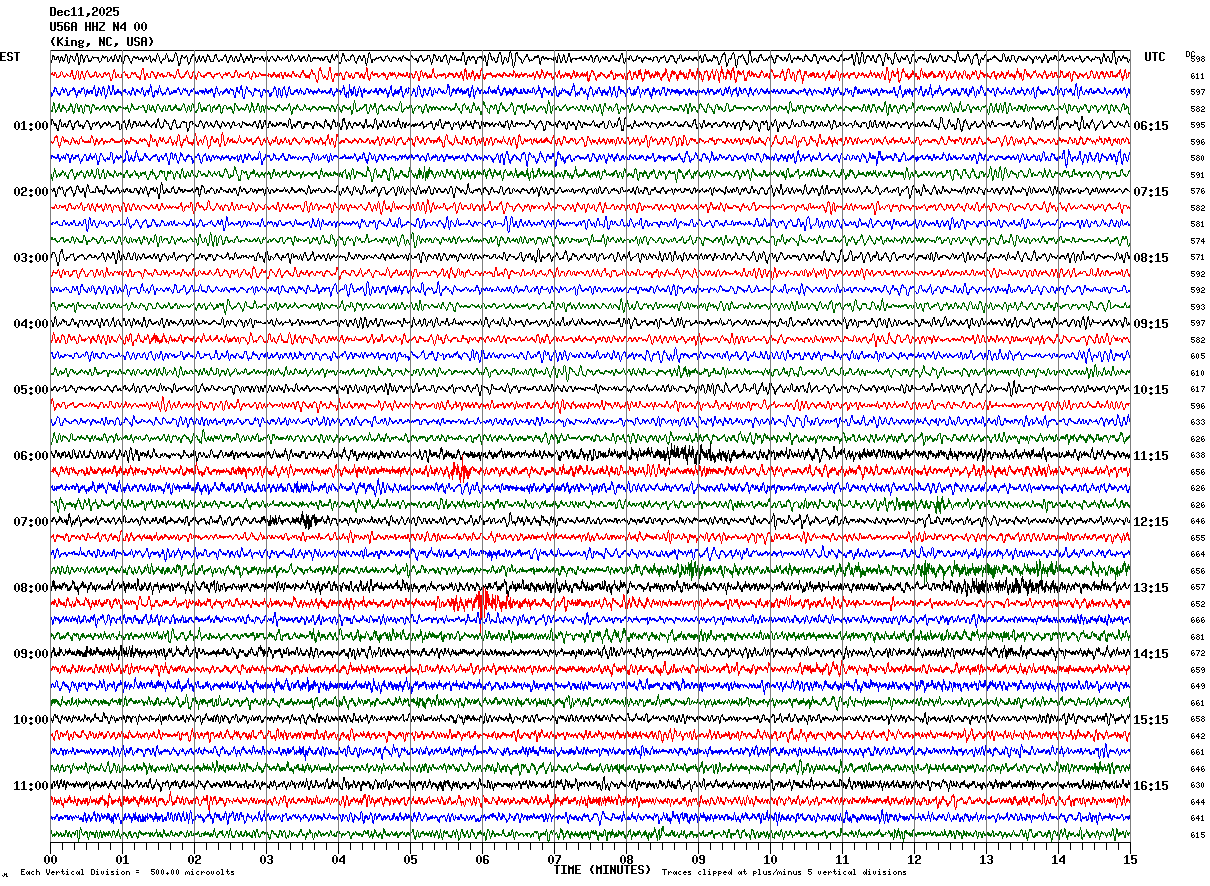Click DC offset value 657
The height and width of the screenshot is (886, 1210).
pyautogui.click(x=1197, y=588)
